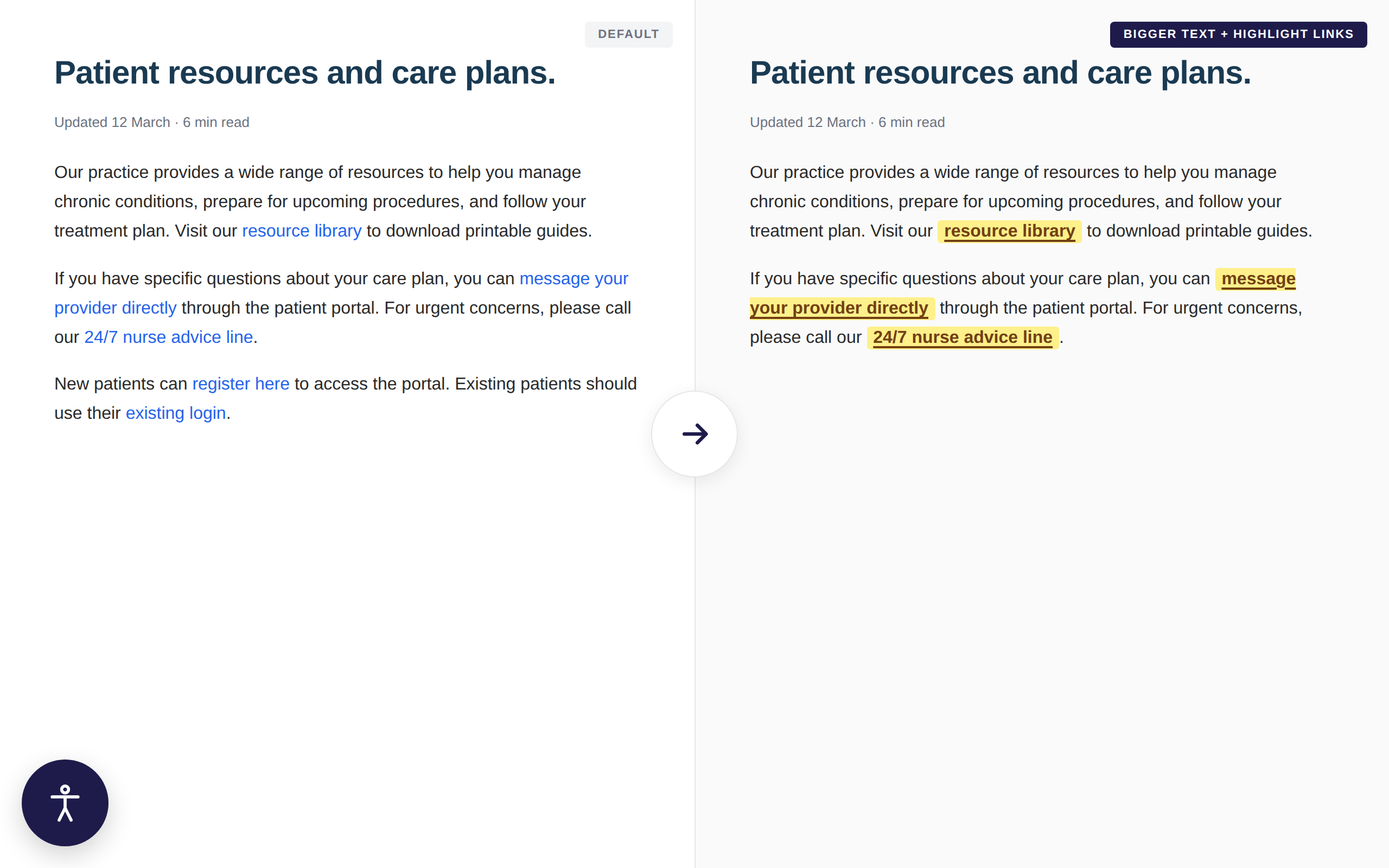
Task: Follow the blue message your provider link
Action: (x=574, y=278)
